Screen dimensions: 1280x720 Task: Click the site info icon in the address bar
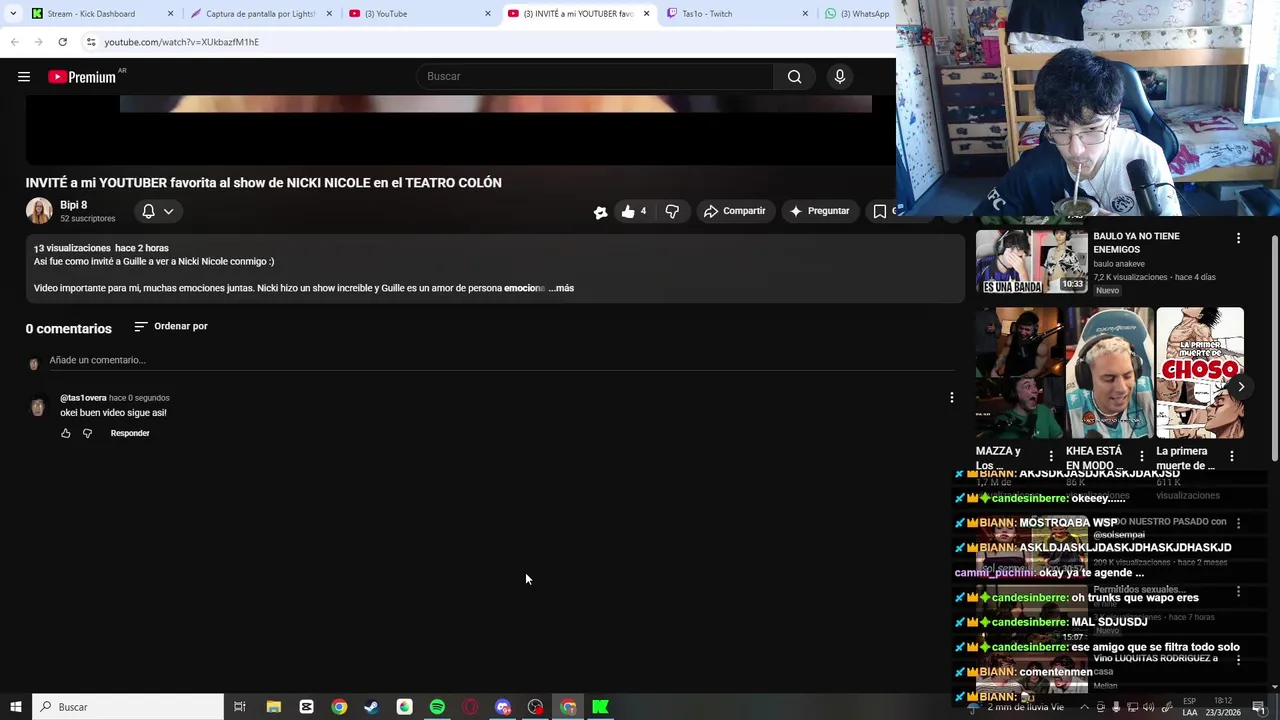pyautogui.click(x=91, y=42)
